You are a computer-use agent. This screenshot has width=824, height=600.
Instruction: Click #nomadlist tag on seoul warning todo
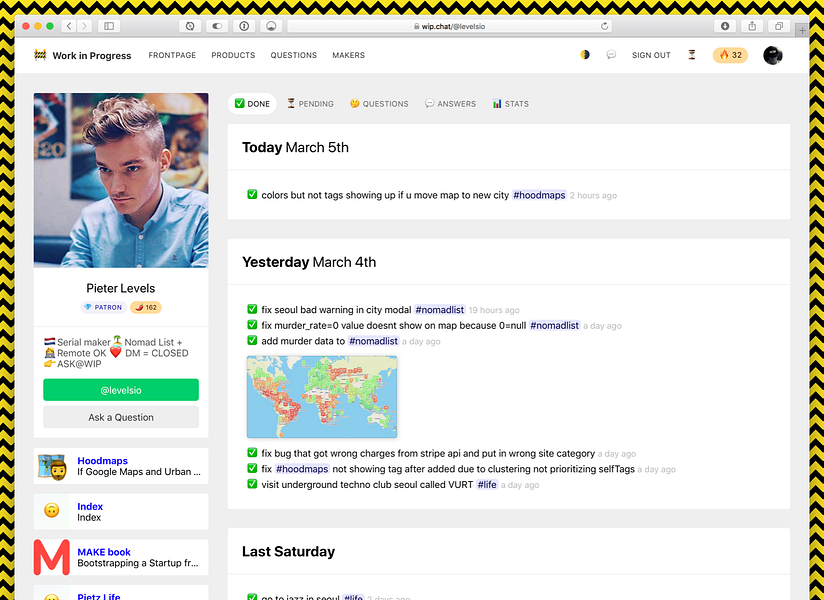tap(440, 309)
